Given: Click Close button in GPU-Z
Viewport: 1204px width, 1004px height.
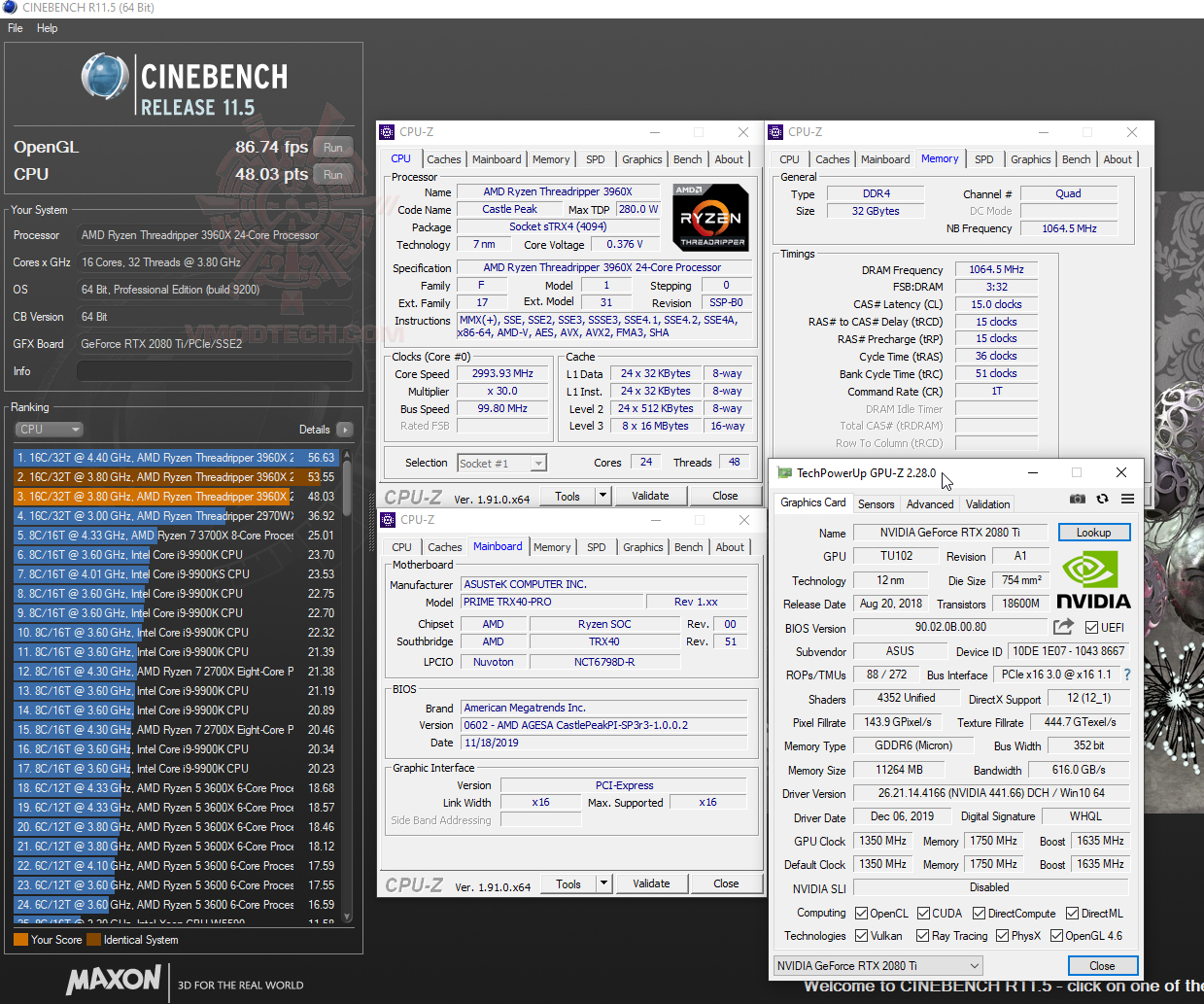Looking at the screenshot, I should coord(1102,966).
